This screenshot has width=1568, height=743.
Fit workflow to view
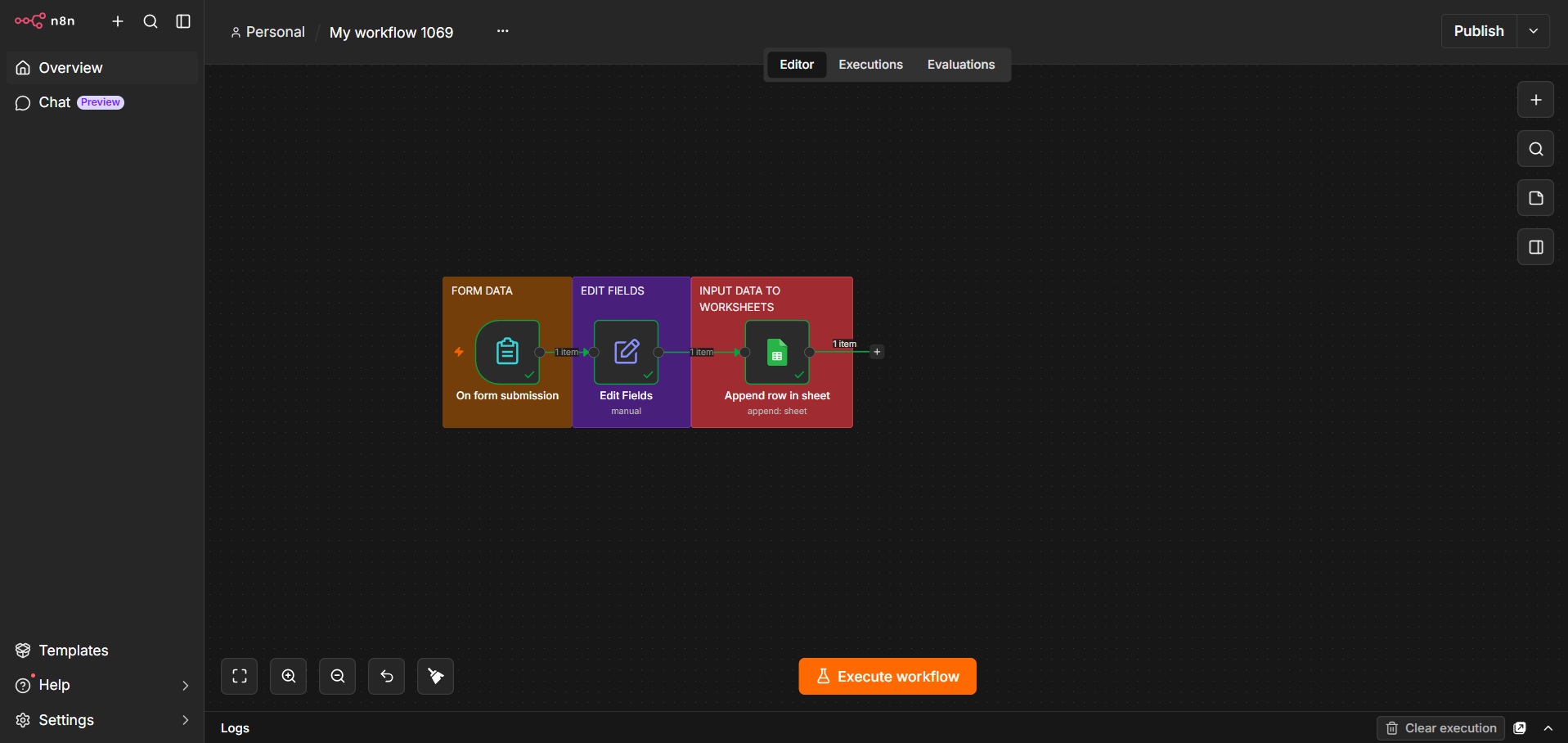coord(240,677)
